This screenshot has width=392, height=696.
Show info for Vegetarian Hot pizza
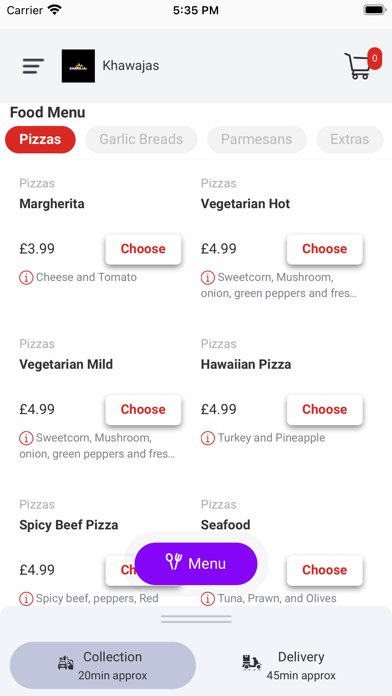[208, 278]
